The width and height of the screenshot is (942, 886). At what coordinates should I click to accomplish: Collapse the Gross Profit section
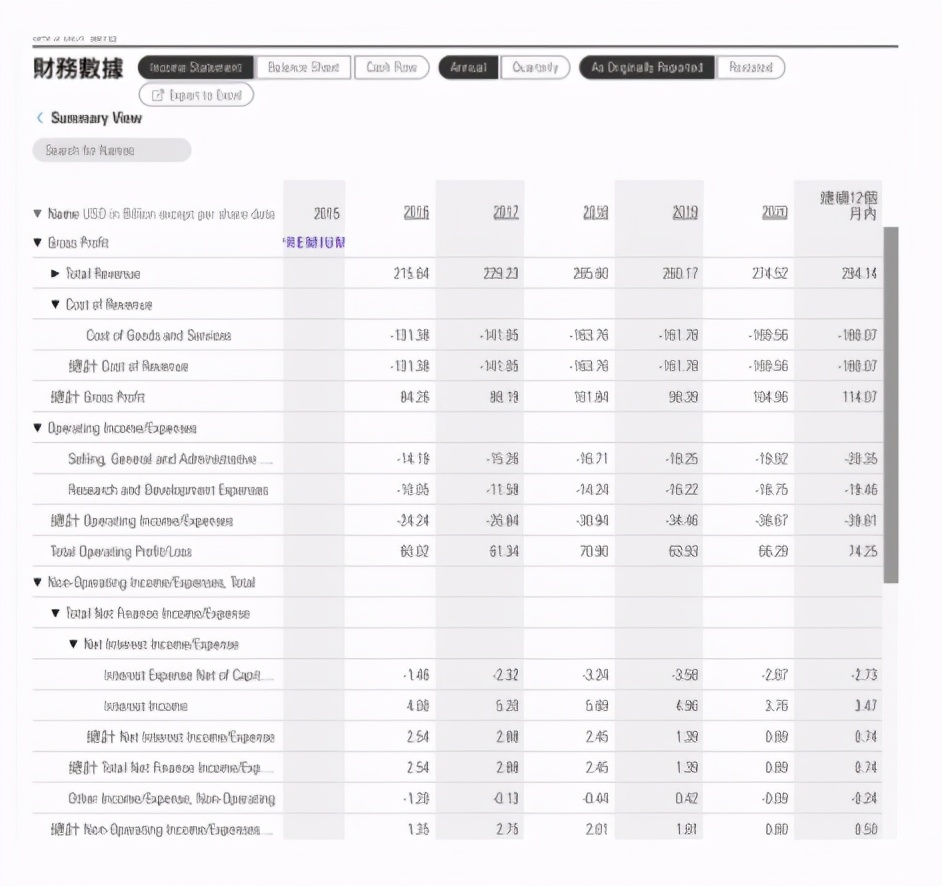click(37, 242)
